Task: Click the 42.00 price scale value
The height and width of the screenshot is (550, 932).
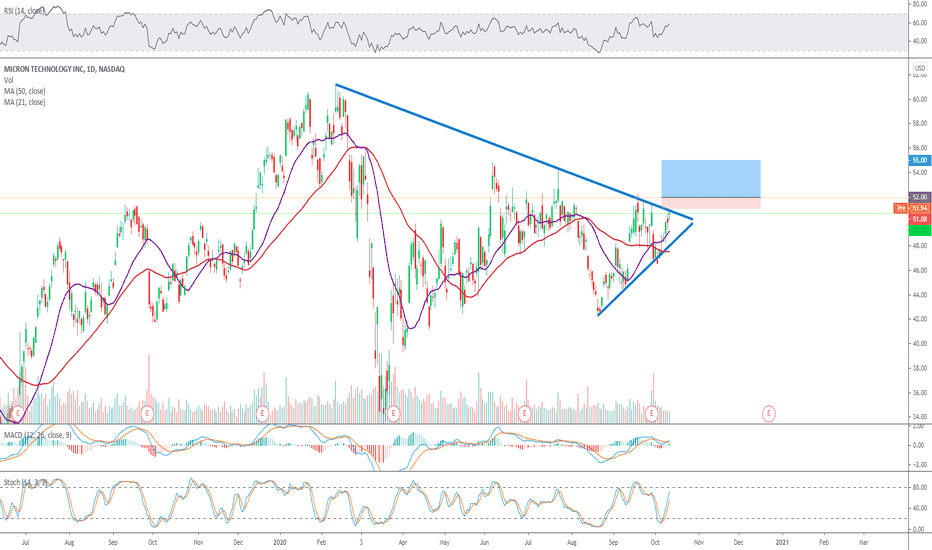Action: pyautogui.click(x=920, y=319)
